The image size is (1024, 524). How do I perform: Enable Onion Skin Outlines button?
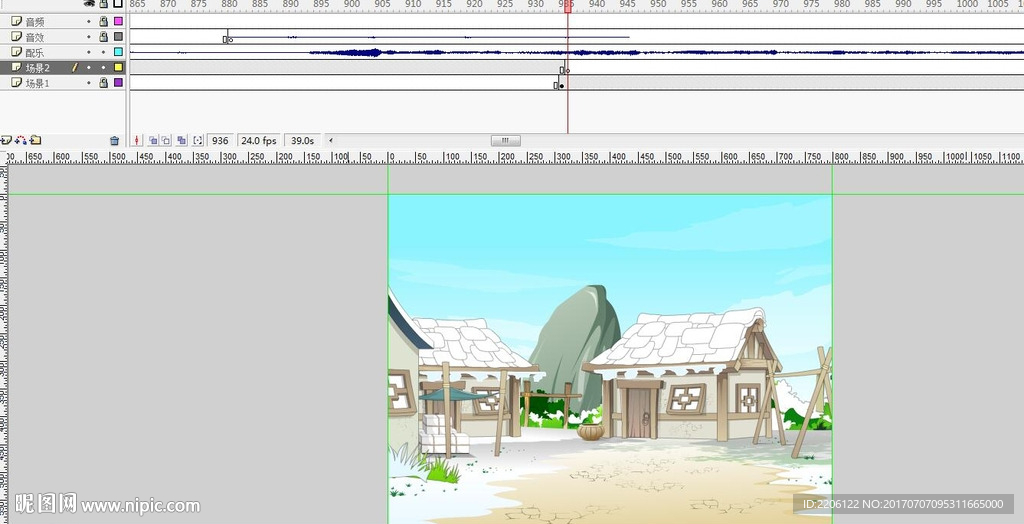pos(166,140)
